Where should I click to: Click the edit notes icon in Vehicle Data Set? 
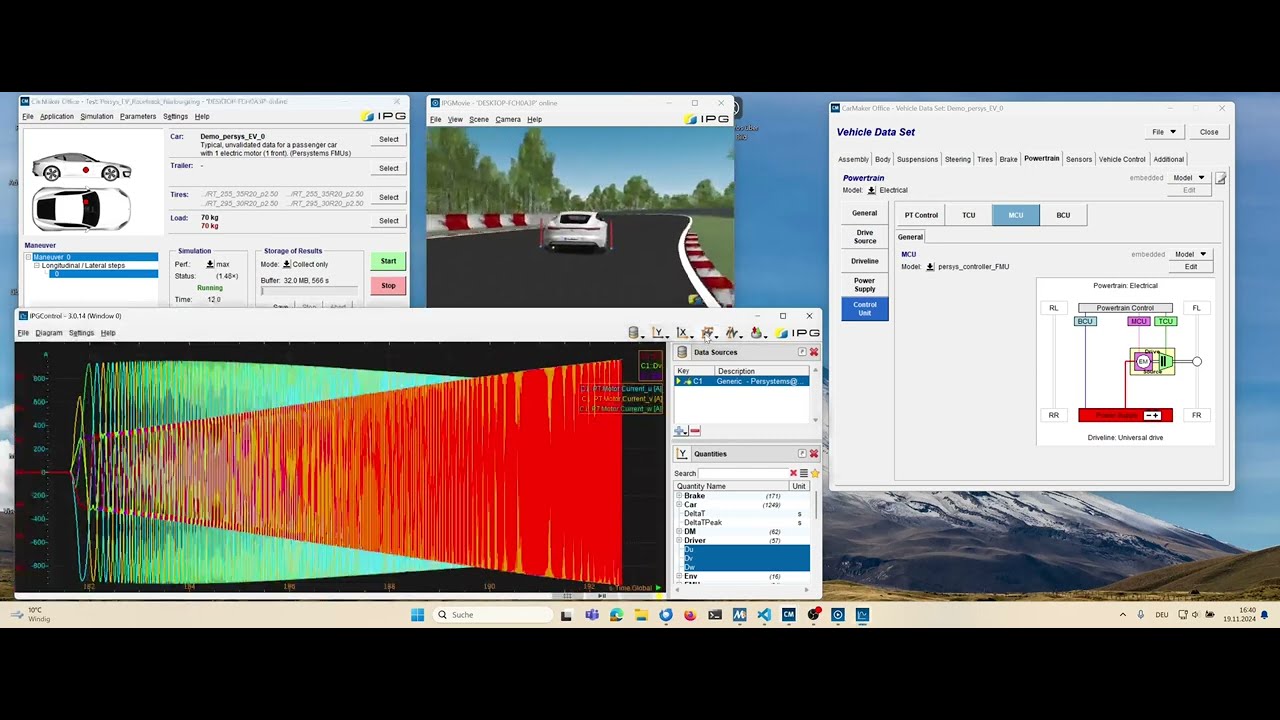(1220, 178)
